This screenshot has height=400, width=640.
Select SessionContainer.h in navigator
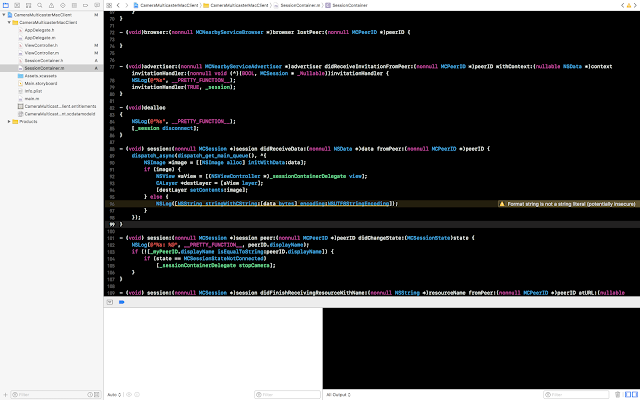(x=44, y=60)
